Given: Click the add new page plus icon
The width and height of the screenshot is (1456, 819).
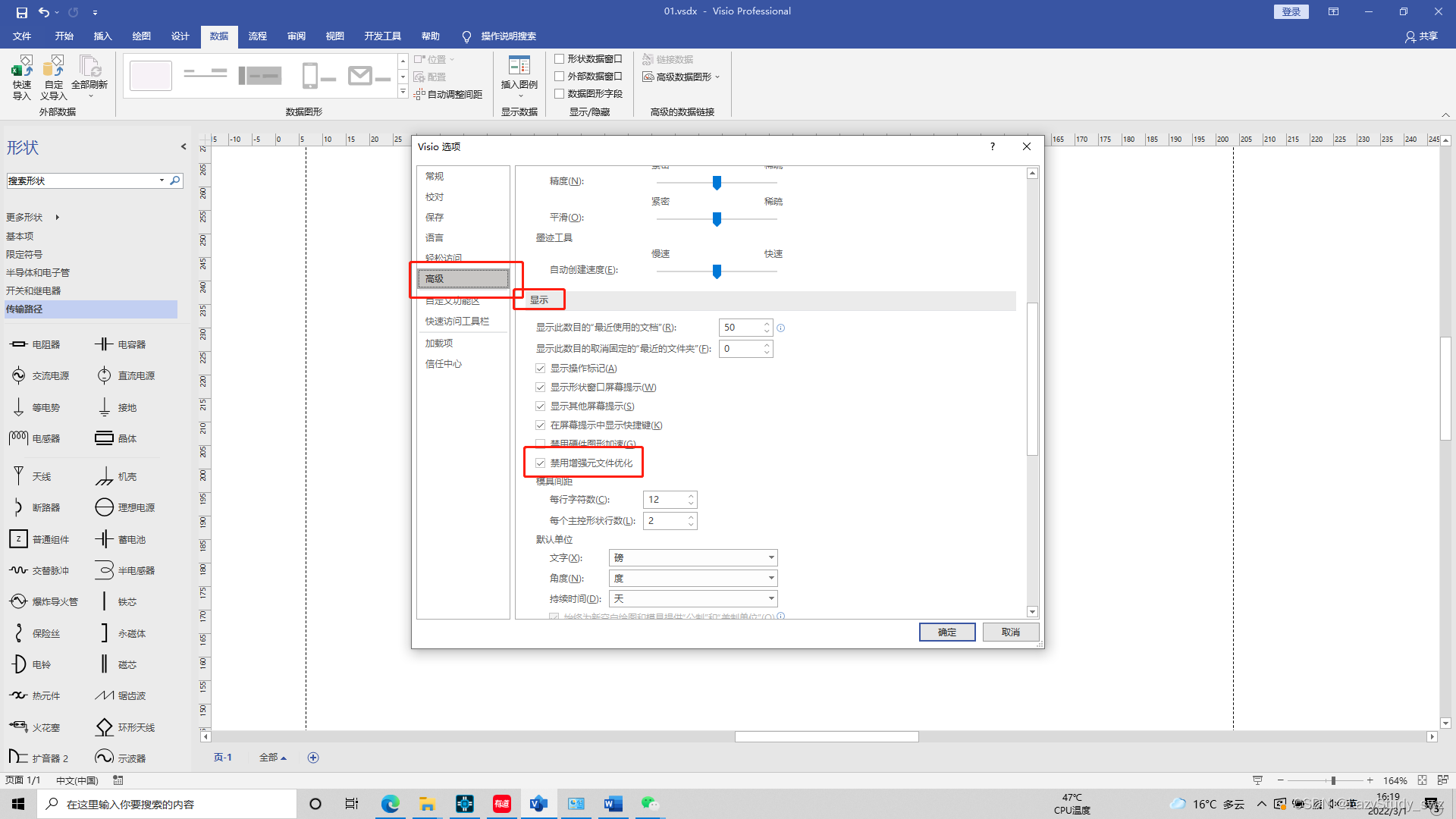Looking at the screenshot, I should 313,758.
